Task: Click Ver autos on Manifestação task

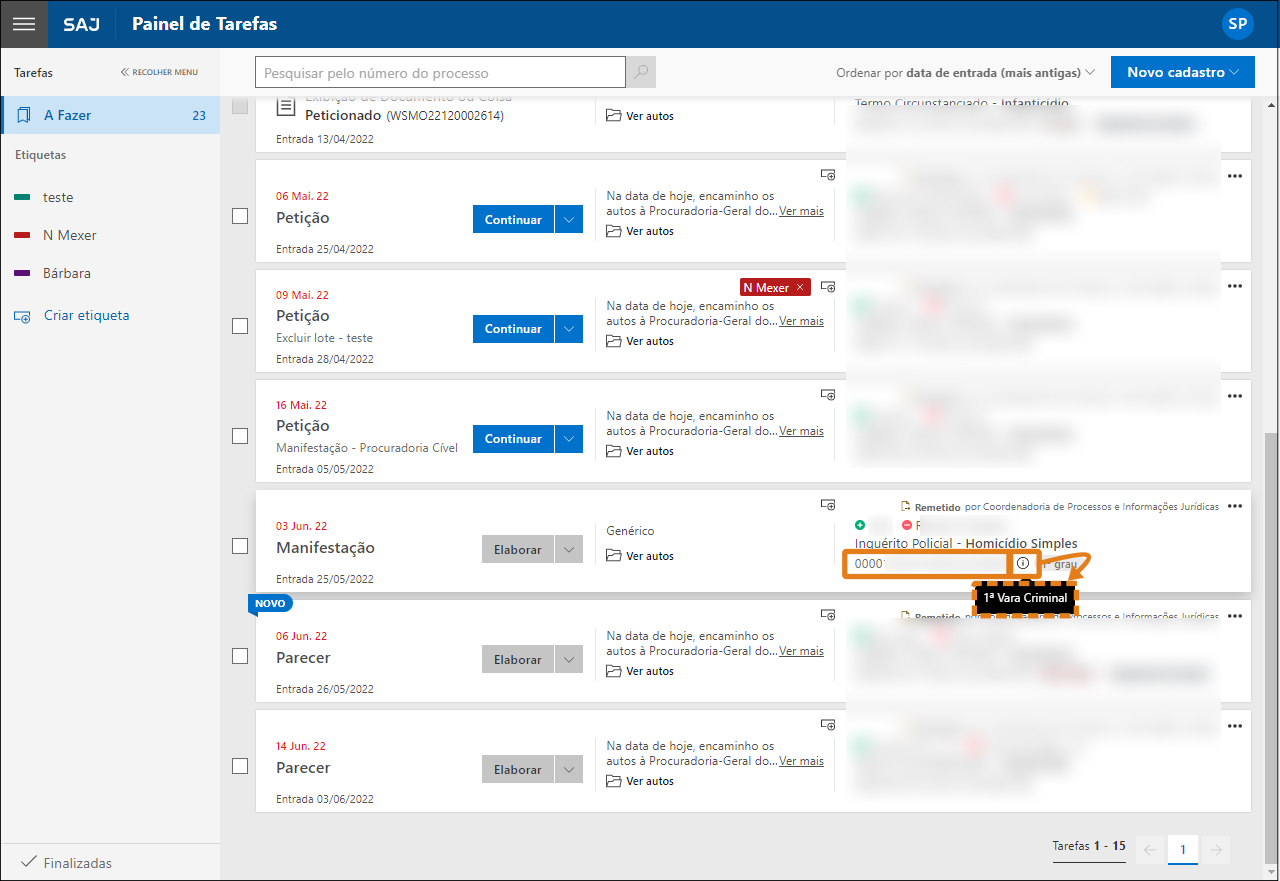Action: click(x=641, y=556)
